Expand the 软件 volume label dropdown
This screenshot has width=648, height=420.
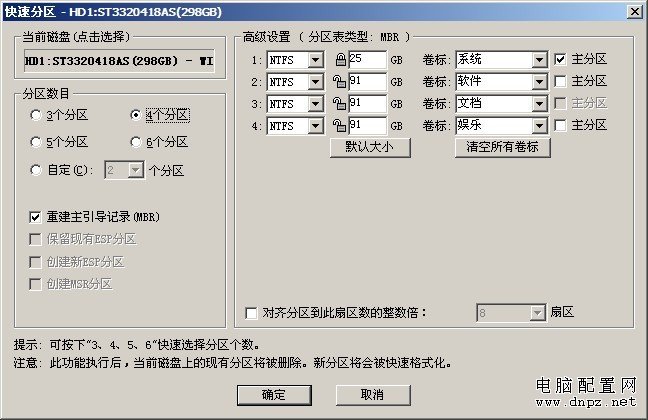click(539, 82)
